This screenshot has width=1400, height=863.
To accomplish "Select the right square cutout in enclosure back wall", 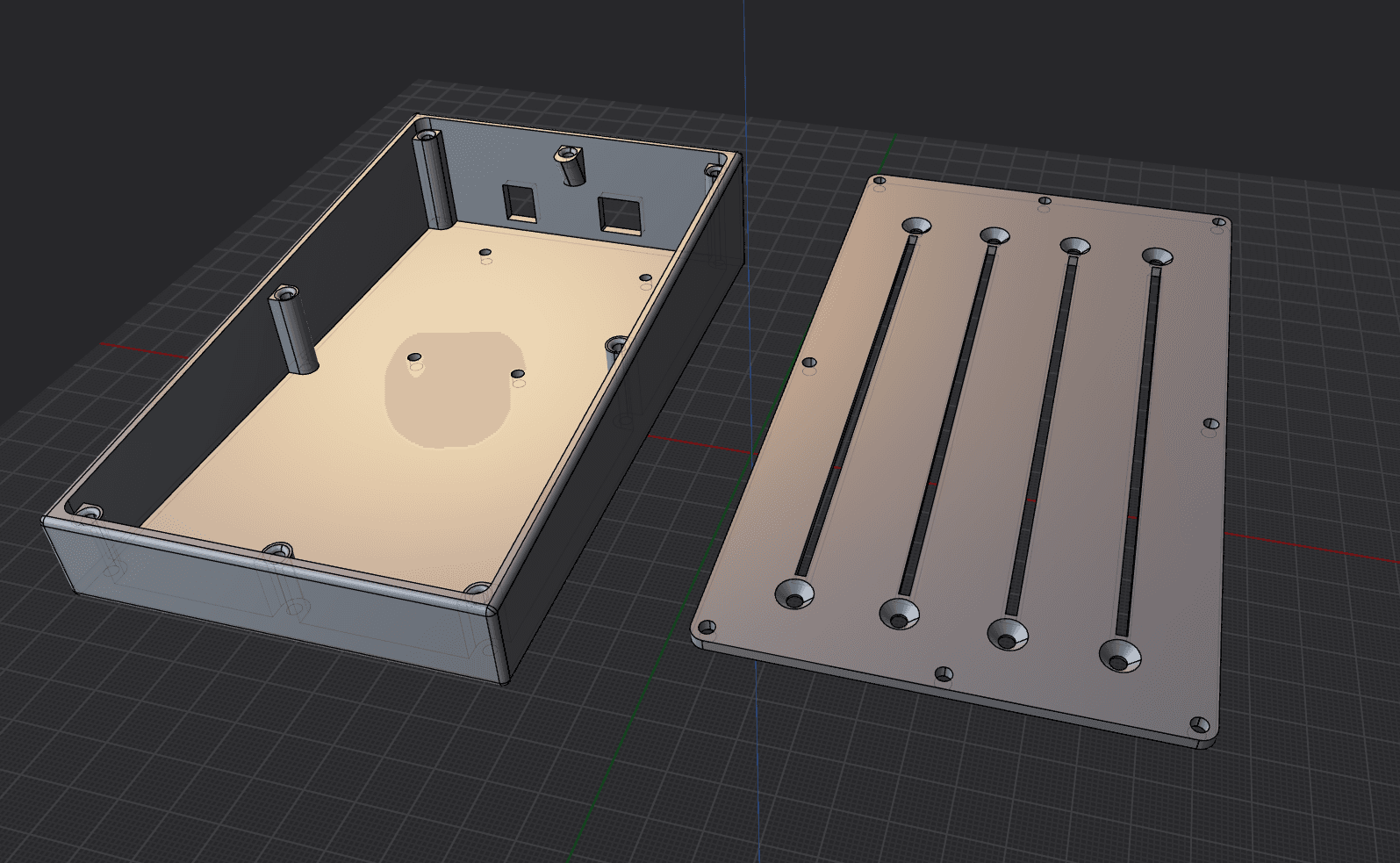I will 621,217.
